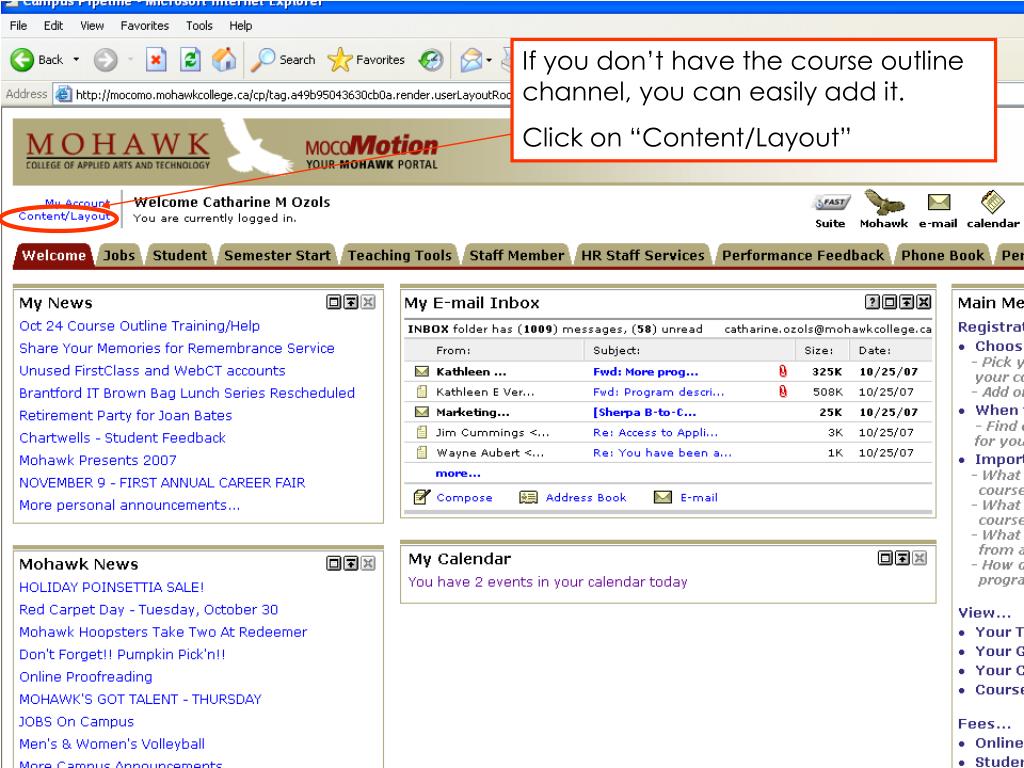This screenshot has width=1024, height=768.
Task: Click the Content/Layout link
Action: 63,217
